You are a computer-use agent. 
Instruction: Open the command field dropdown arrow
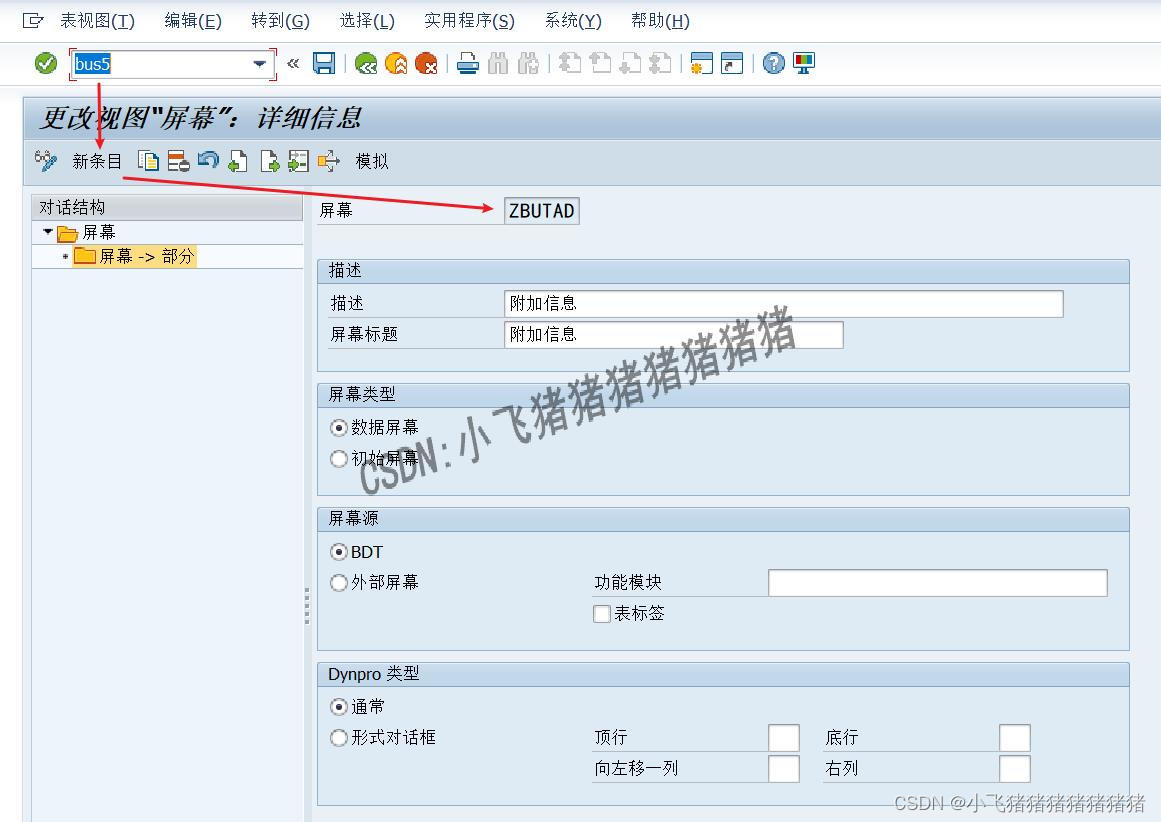(x=260, y=64)
